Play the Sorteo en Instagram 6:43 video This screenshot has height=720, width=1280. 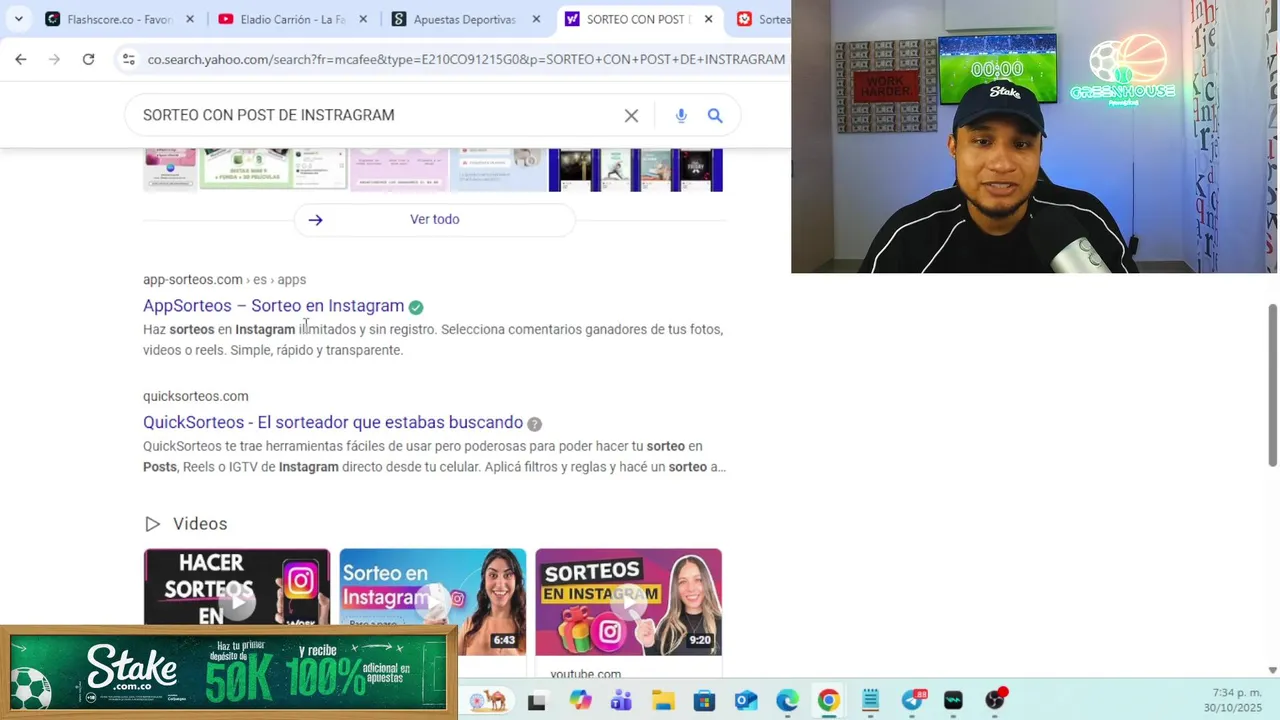(433, 602)
